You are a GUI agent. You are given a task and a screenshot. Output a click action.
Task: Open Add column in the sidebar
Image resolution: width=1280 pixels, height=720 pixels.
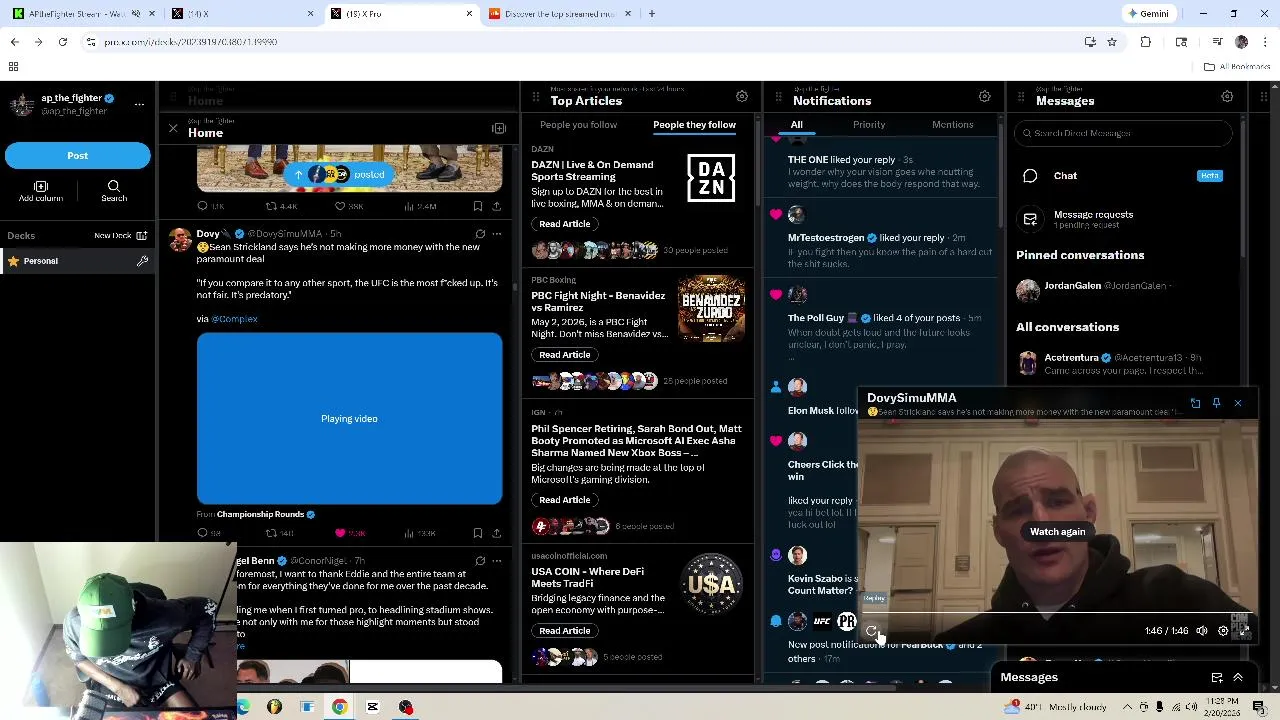tap(41, 191)
